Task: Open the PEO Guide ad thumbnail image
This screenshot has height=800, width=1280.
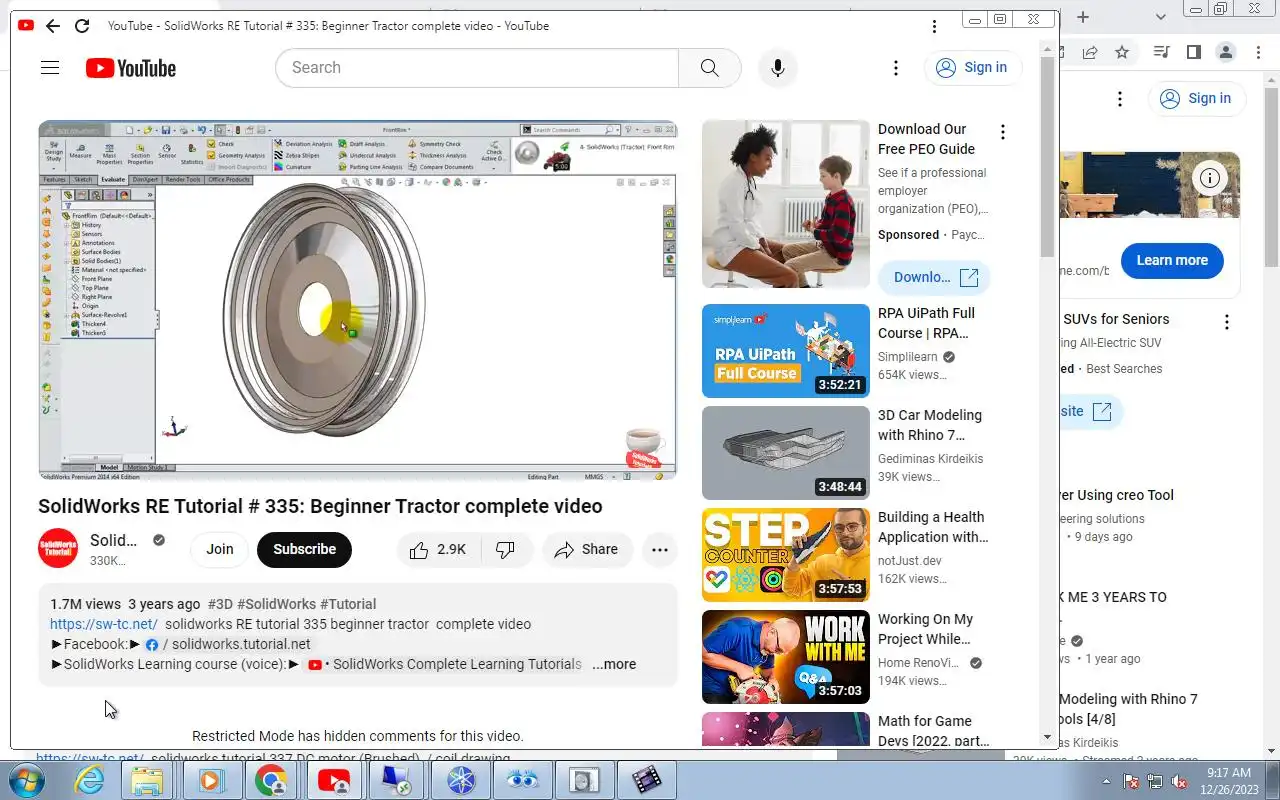Action: 786,204
